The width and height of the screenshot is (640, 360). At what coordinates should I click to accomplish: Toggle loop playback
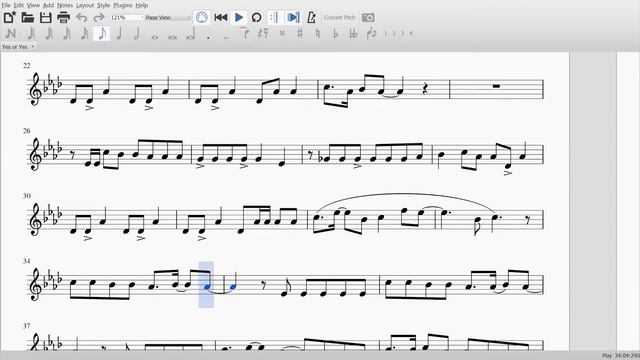(x=256, y=17)
